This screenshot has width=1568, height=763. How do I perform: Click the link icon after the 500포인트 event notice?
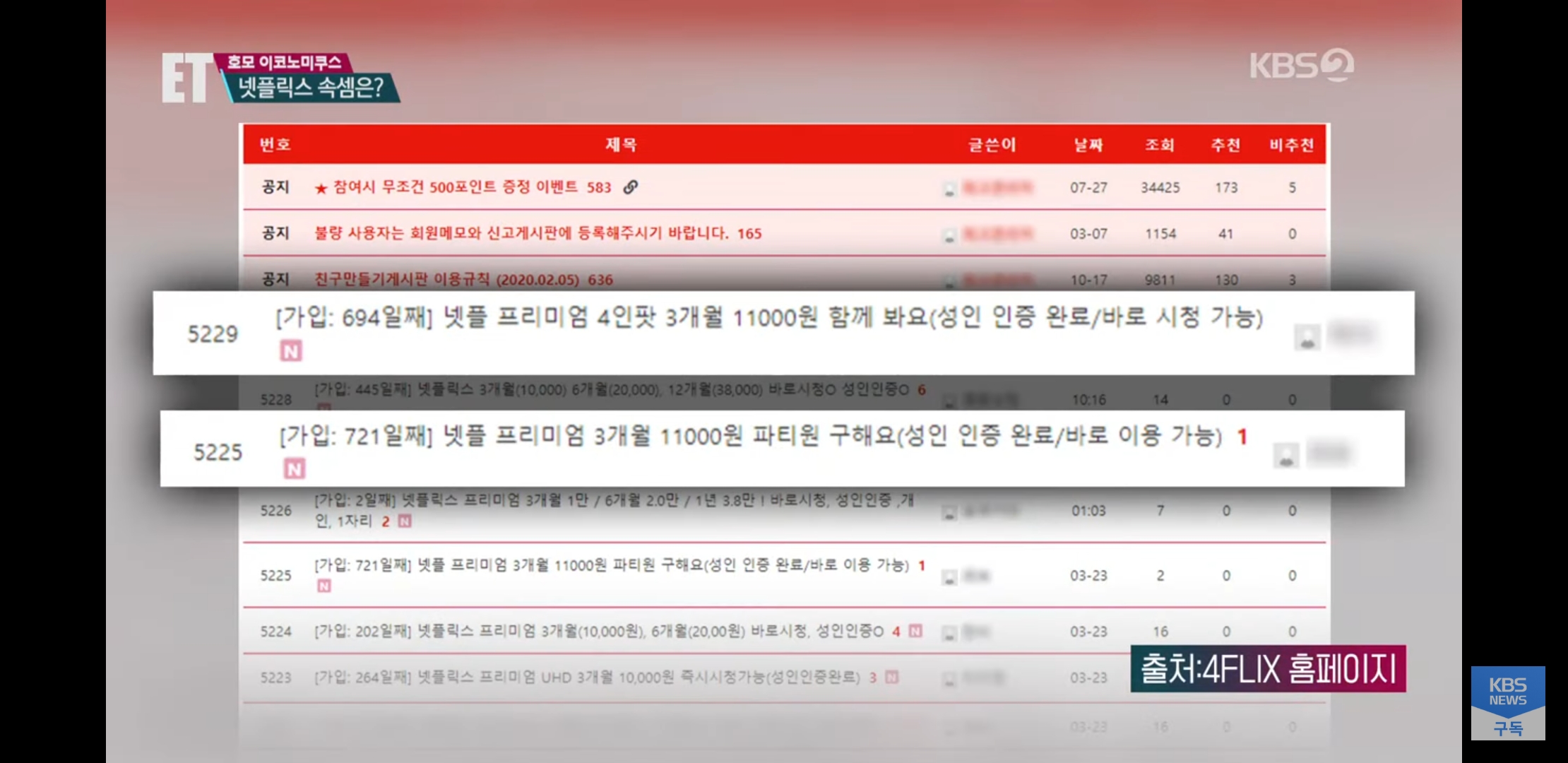pos(631,187)
